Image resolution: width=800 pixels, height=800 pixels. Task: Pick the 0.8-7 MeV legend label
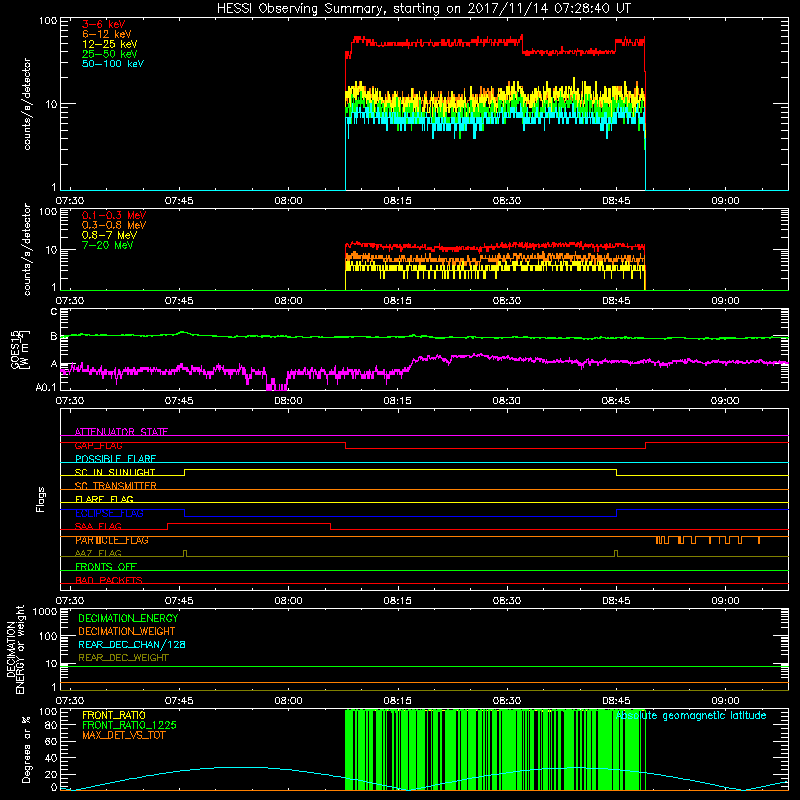pos(109,235)
